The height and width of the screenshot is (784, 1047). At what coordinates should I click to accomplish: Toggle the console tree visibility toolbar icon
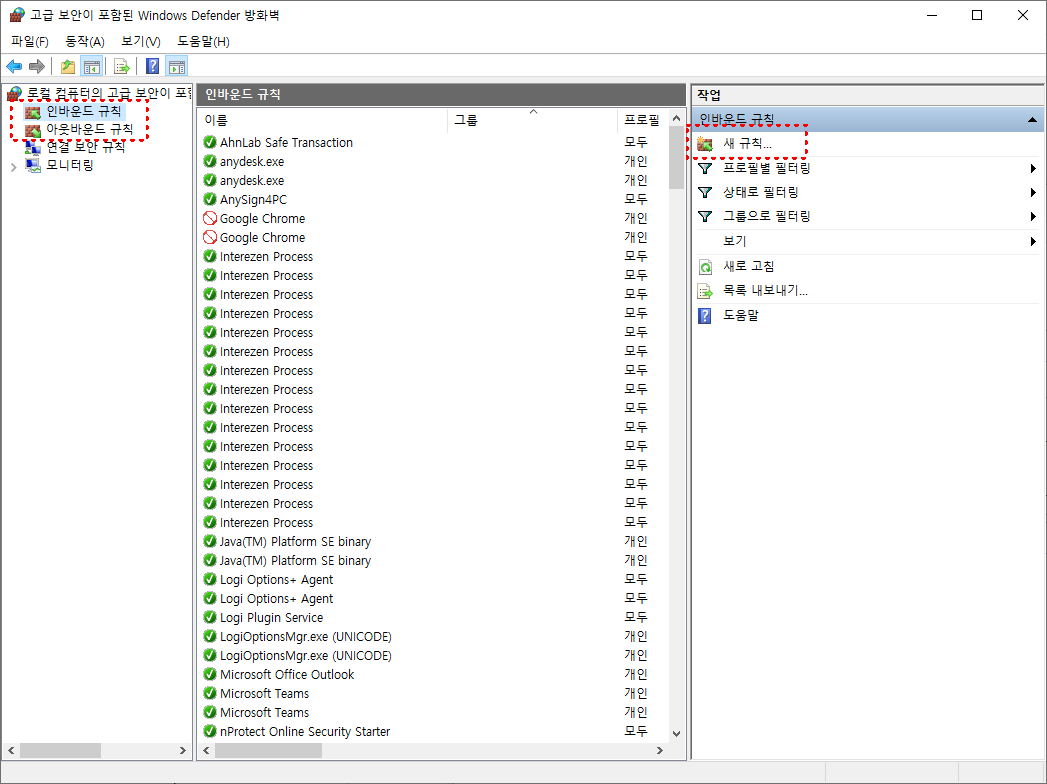(90, 66)
